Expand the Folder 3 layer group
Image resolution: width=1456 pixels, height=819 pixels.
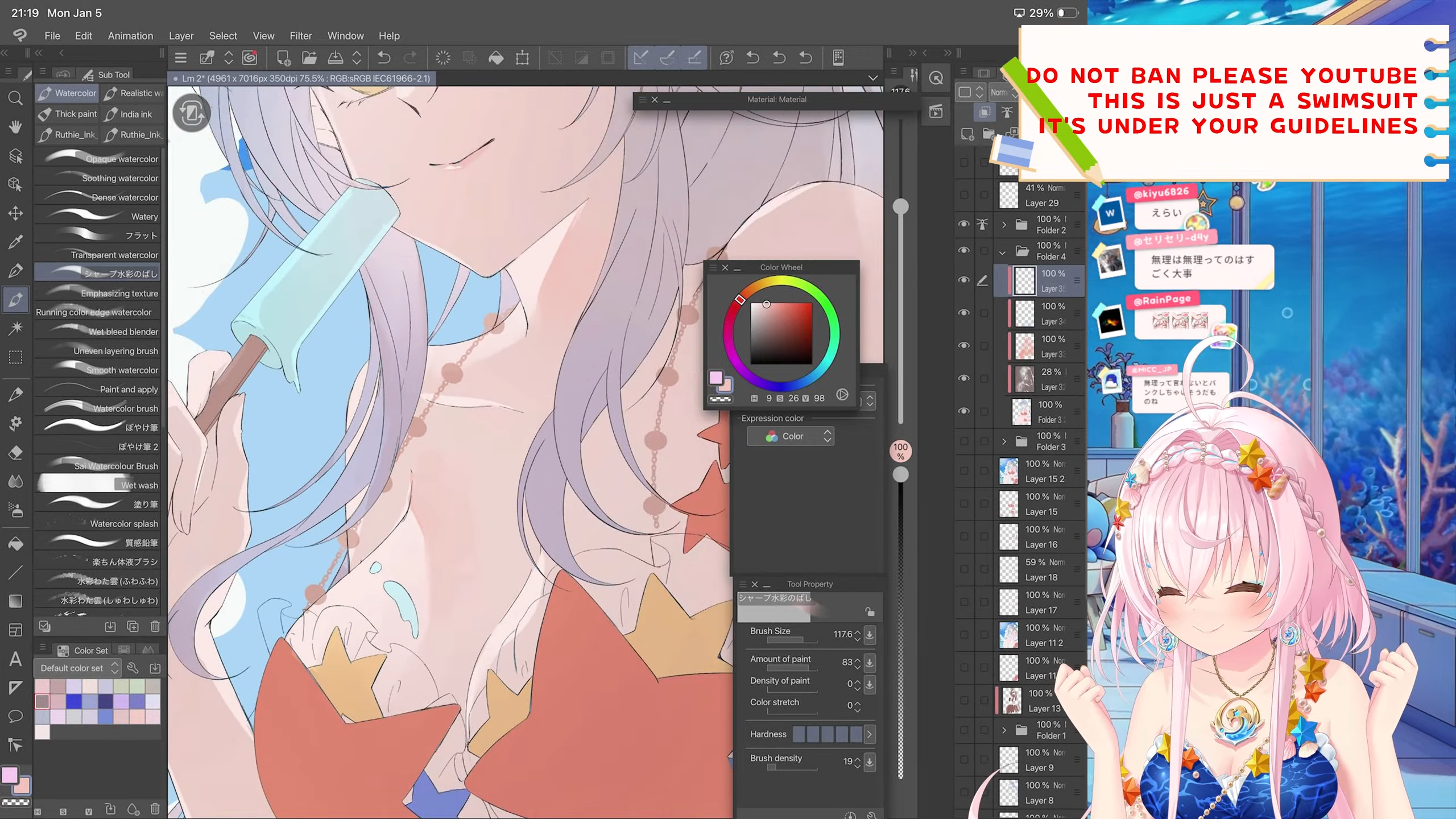1004,441
